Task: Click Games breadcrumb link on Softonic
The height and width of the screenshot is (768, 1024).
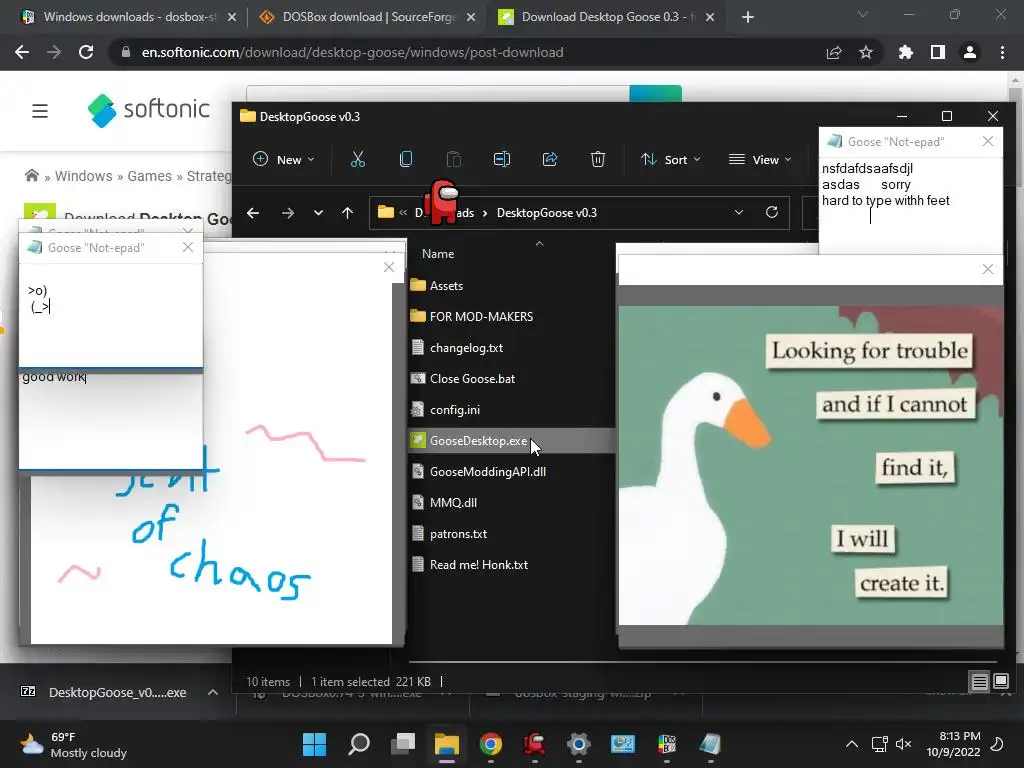Action: point(150,176)
